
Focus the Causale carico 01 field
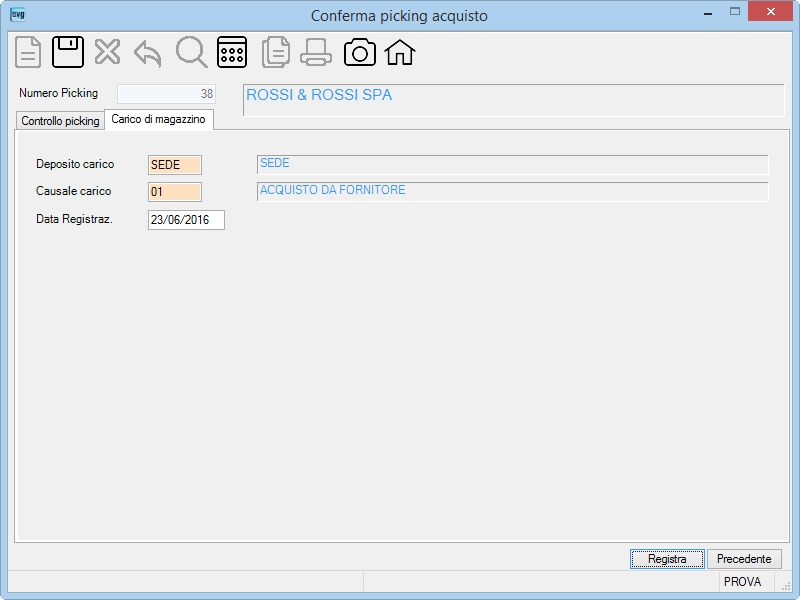tap(175, 192)
